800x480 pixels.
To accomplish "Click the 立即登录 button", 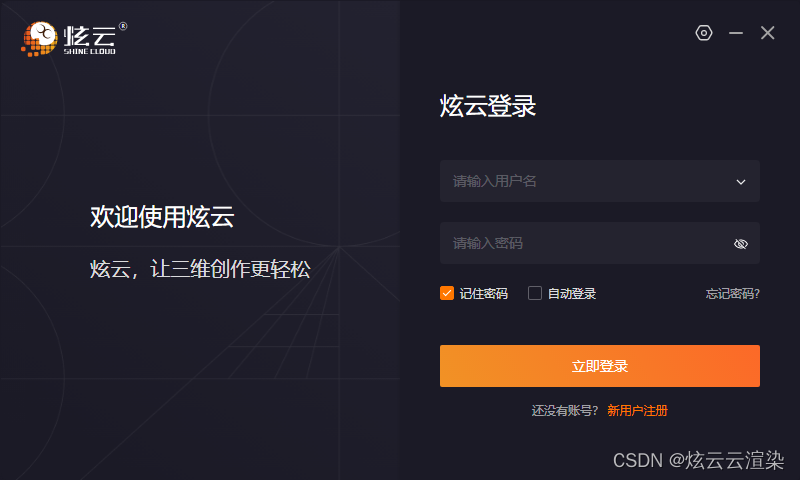I will (x=599, y=366).
